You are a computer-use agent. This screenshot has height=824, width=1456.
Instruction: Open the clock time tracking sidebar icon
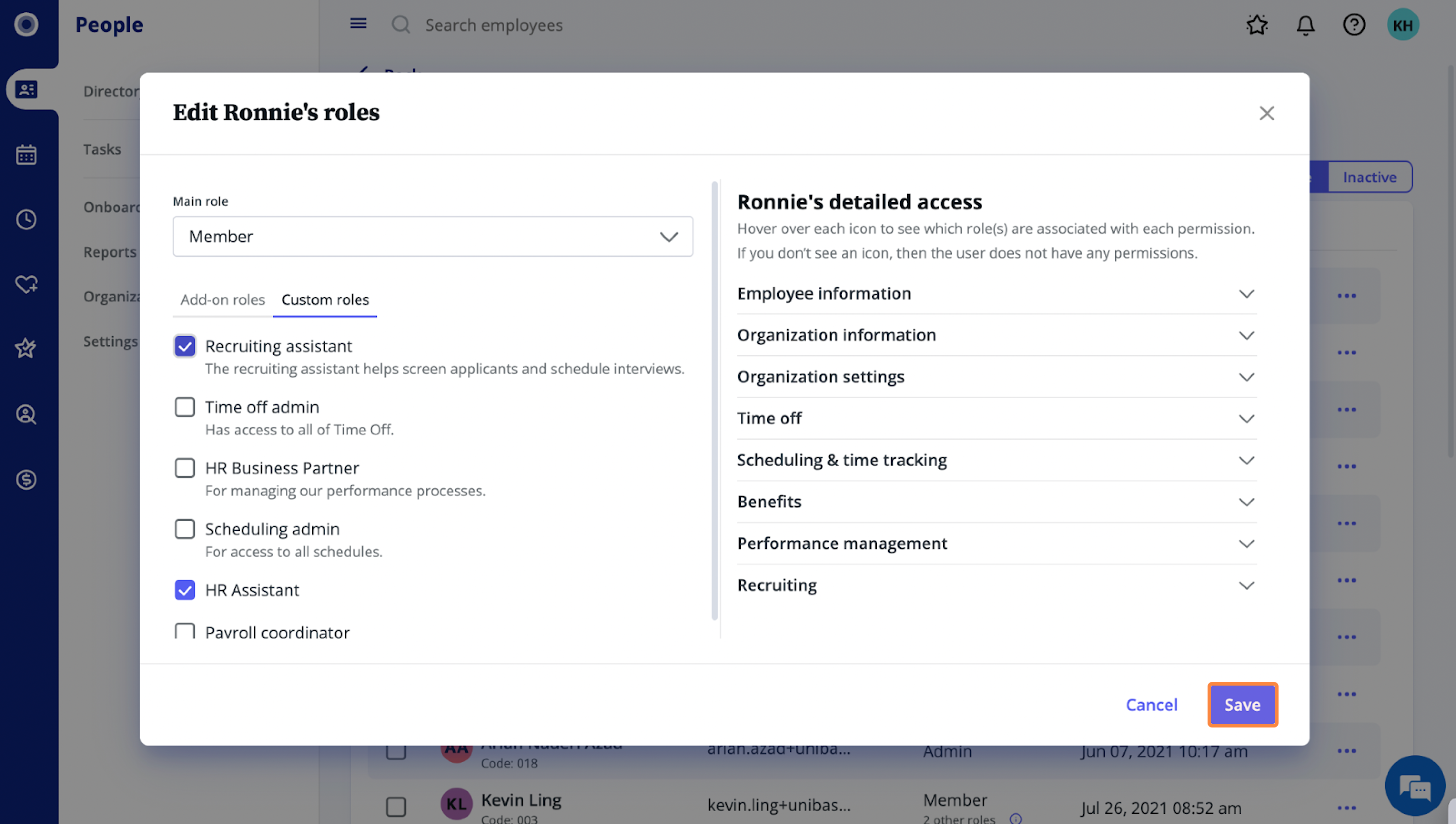[x=26, y=219]
